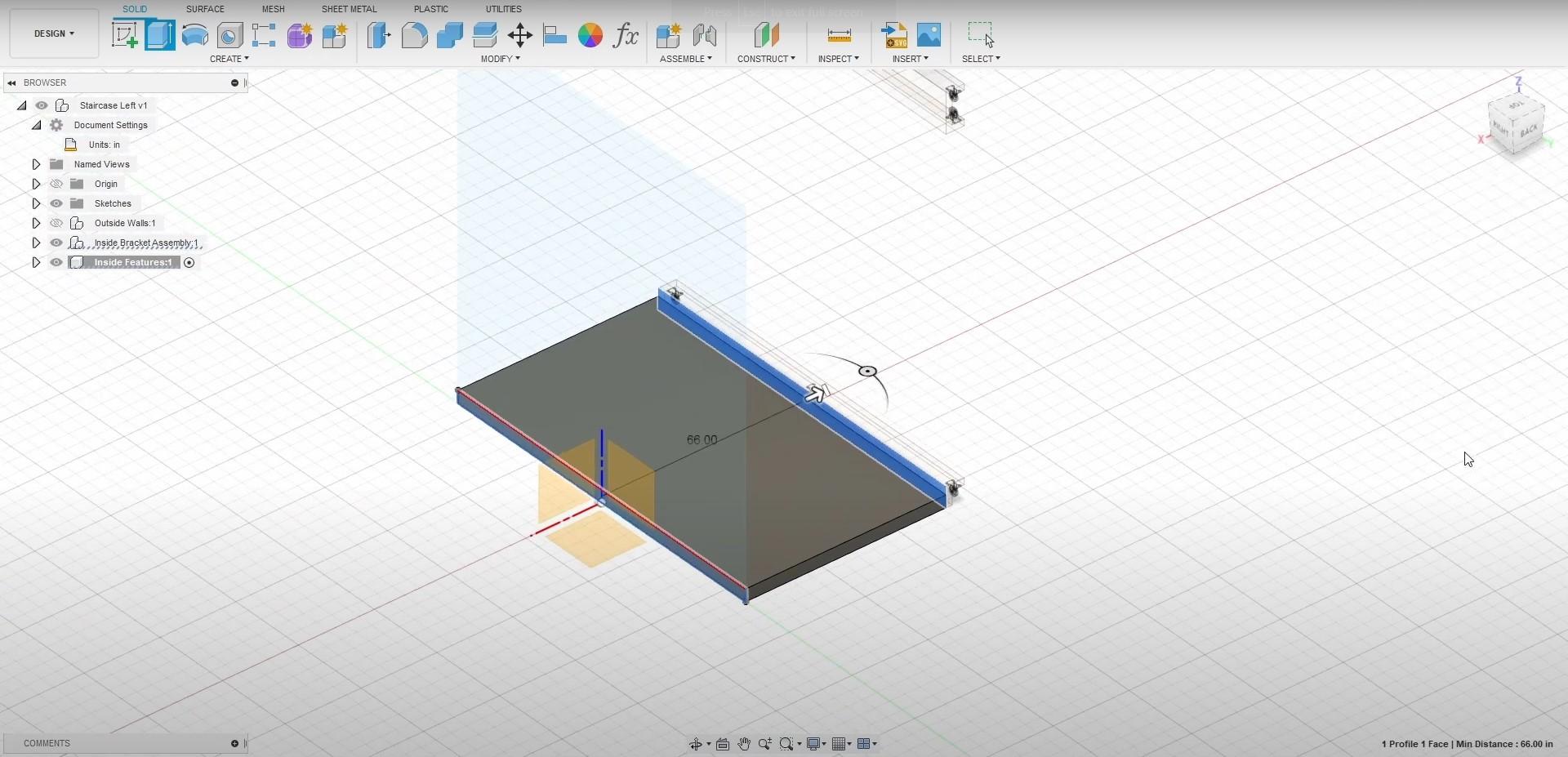The image size is (1568, 757).
Task: Expand the Outside Walls:1 component
Action: coord(36,223)
